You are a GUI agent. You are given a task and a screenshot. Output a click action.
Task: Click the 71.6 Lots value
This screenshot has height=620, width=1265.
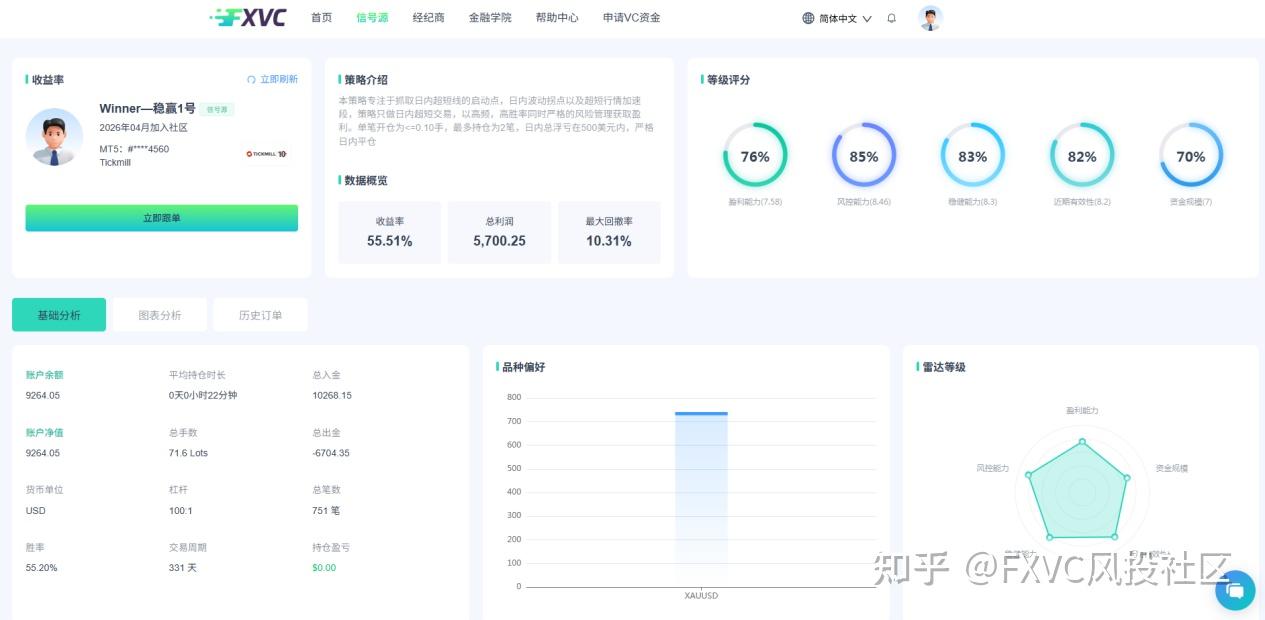(x=188, y=453)
